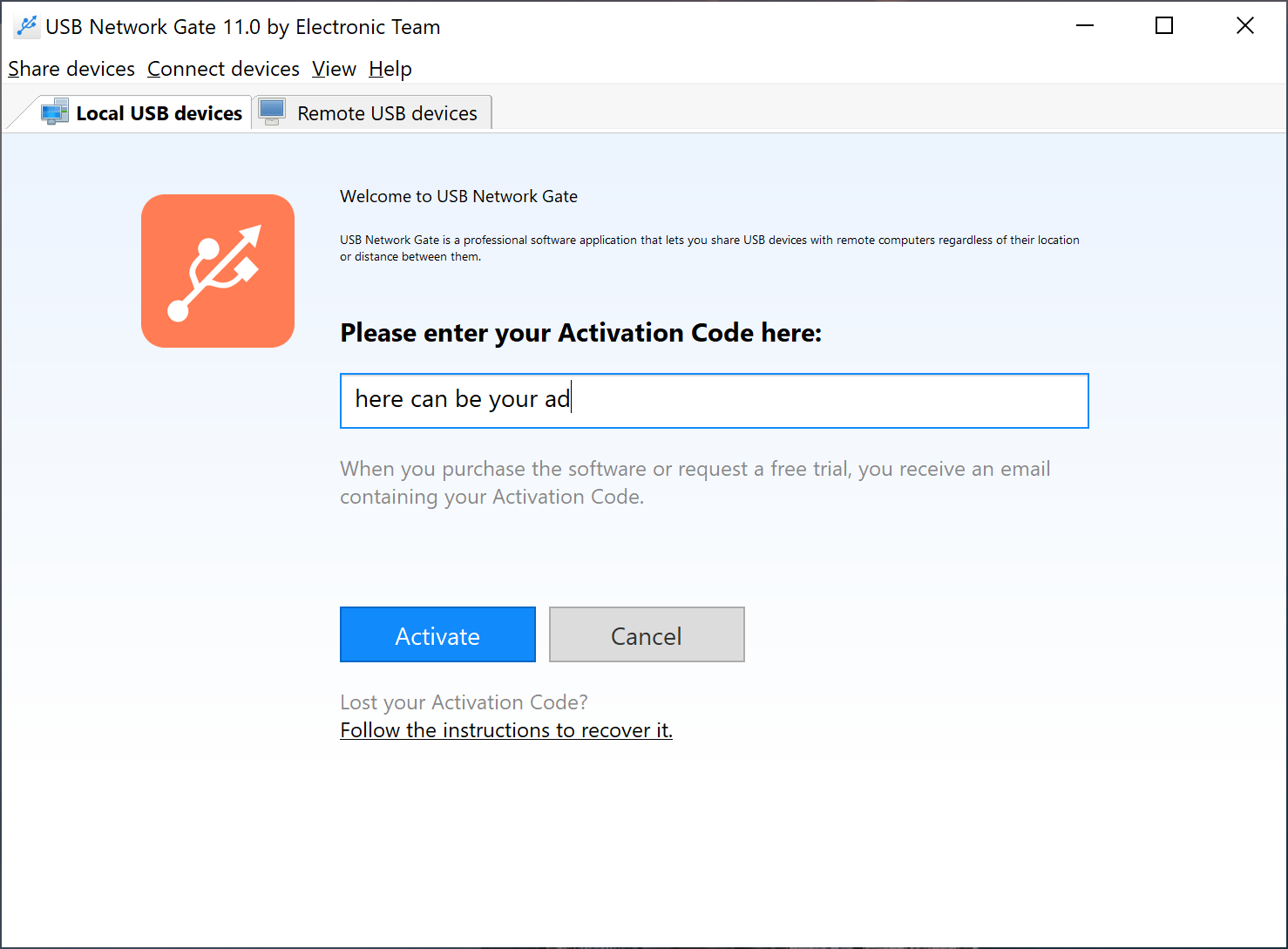Click the Activate button
This screenshot has height=949, width=1288.
pos(437,634)
